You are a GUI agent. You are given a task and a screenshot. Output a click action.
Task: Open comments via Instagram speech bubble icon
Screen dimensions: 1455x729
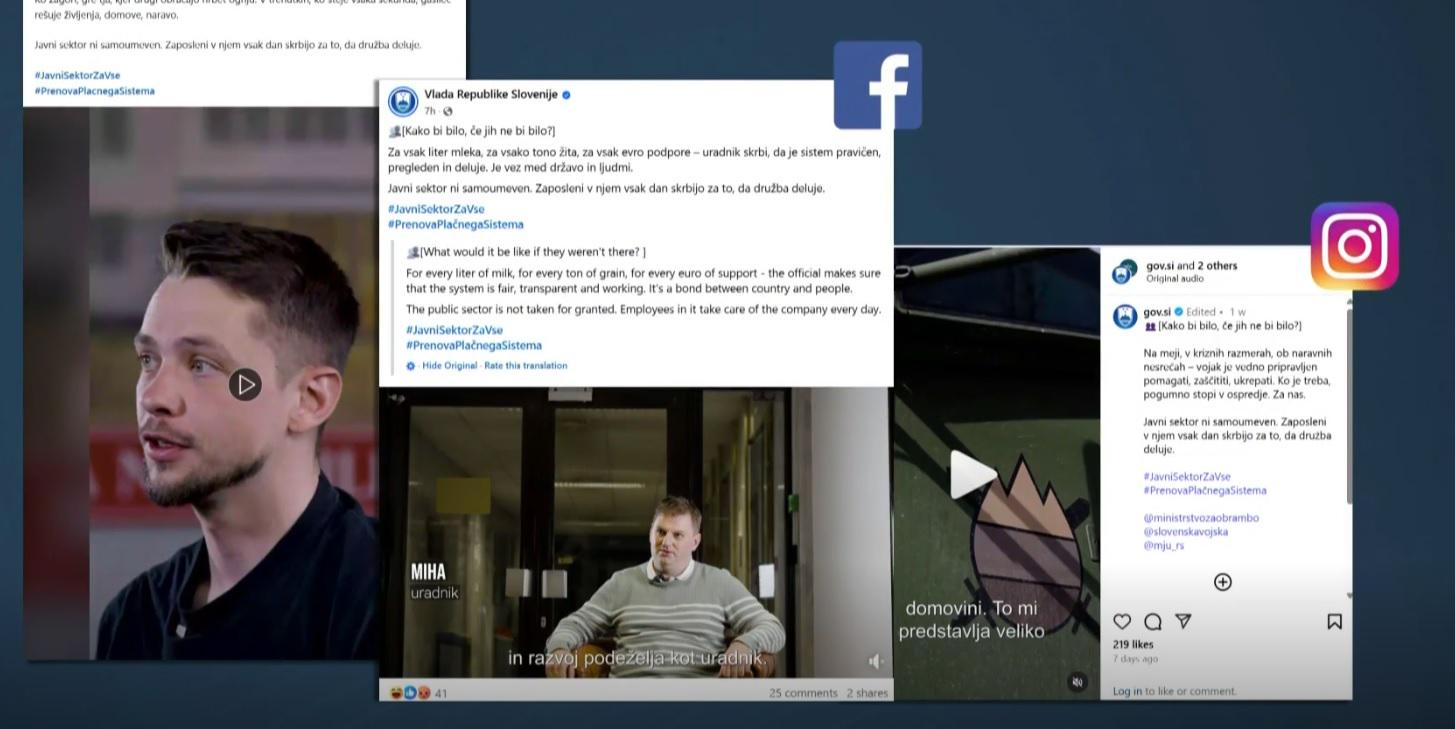(1152, 622)
